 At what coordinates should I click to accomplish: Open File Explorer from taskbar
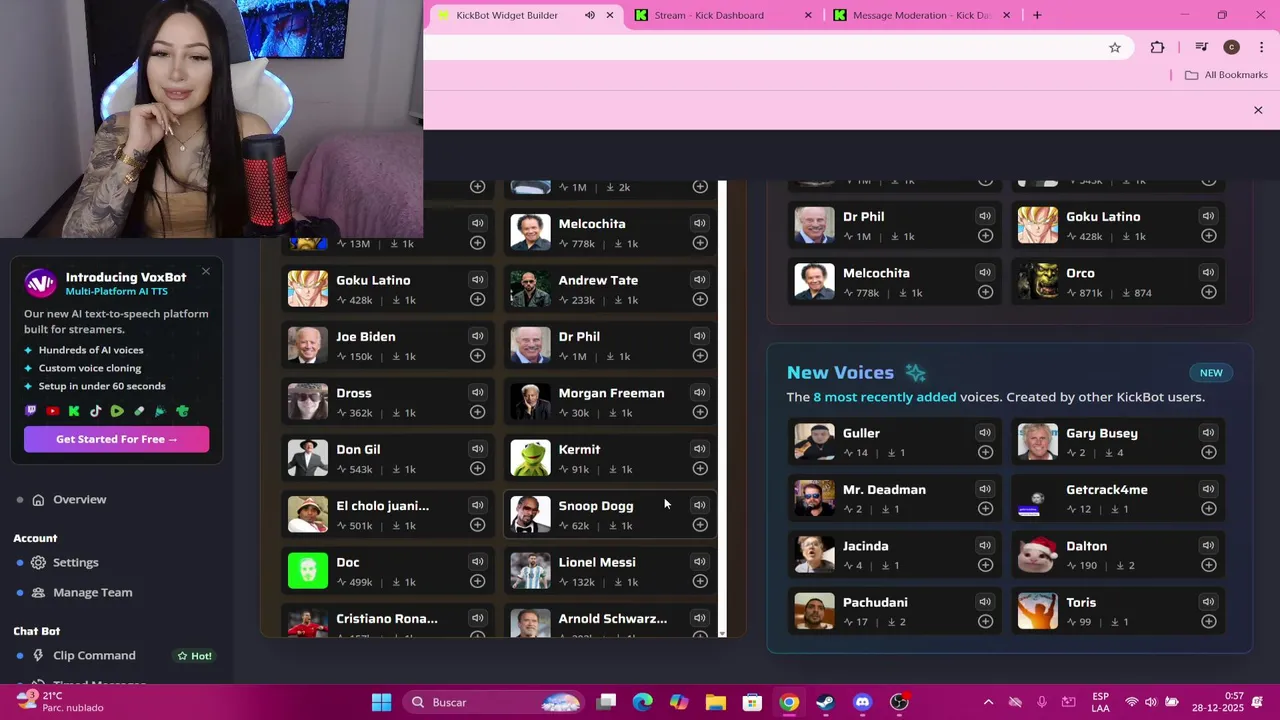point(715,702)
